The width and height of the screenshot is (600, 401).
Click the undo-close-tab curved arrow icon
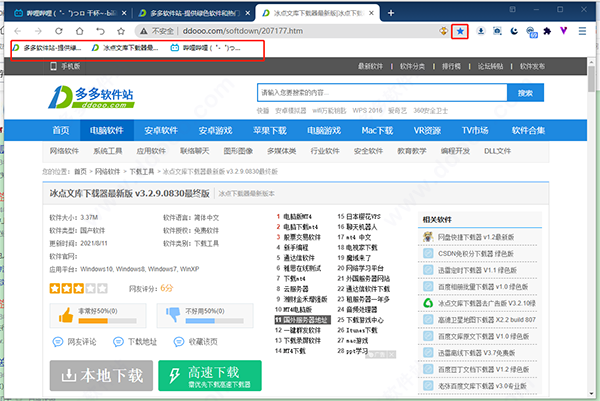(100, 31)
